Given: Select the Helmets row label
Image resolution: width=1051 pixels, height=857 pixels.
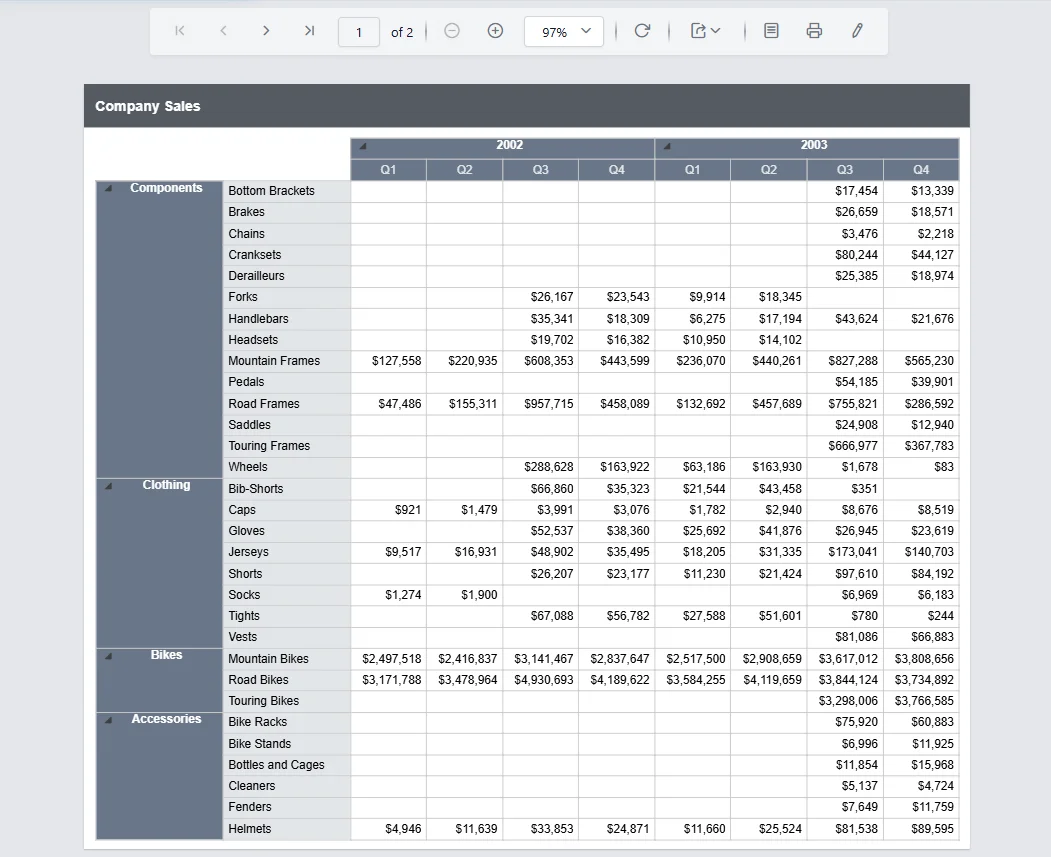Looking at the screenshot, I should click(249, 829).
